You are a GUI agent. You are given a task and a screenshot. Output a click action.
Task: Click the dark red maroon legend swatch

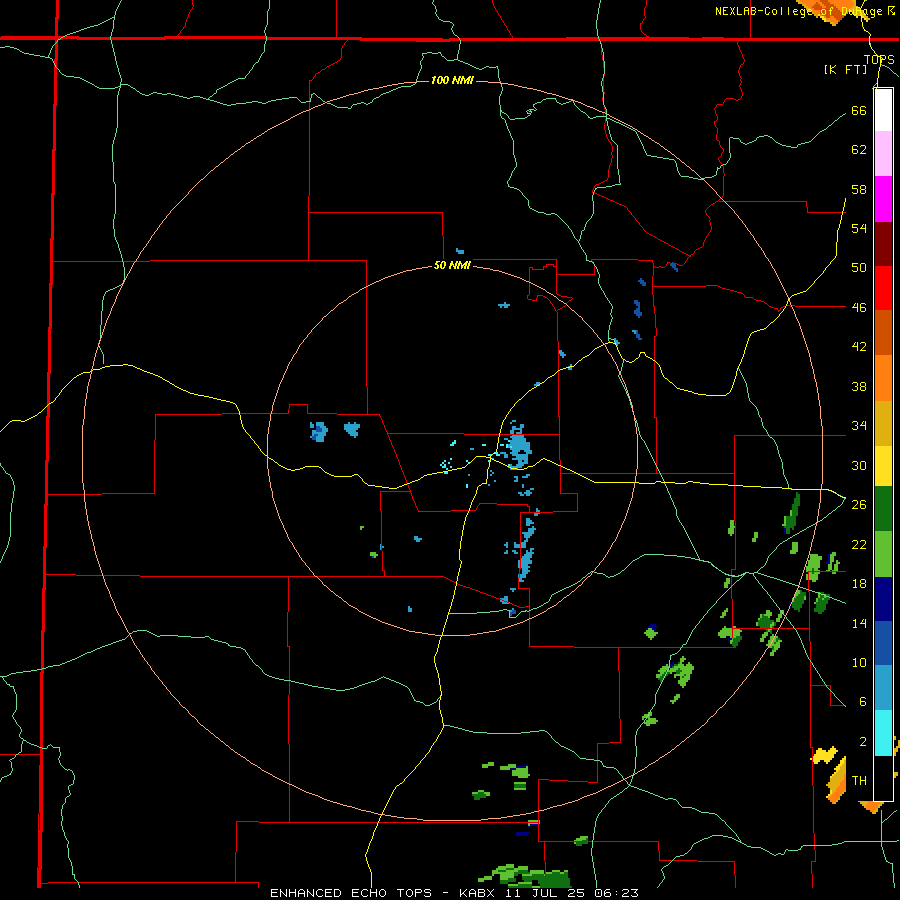(883, 244)
